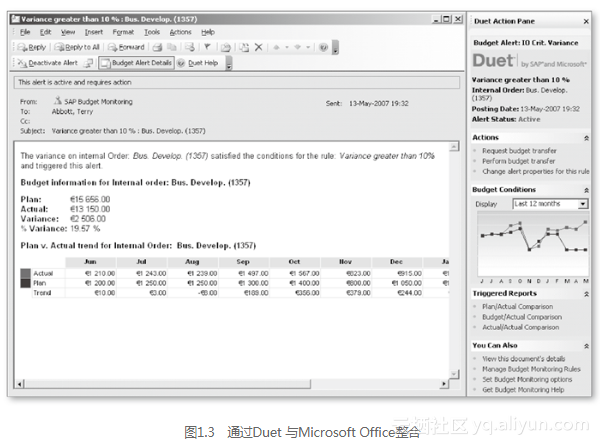The width and height of the screenshot is (600, 445).
Task: Click Get Budget Monitoring Help
Action: pyautogui.click(x=523, y=390)
